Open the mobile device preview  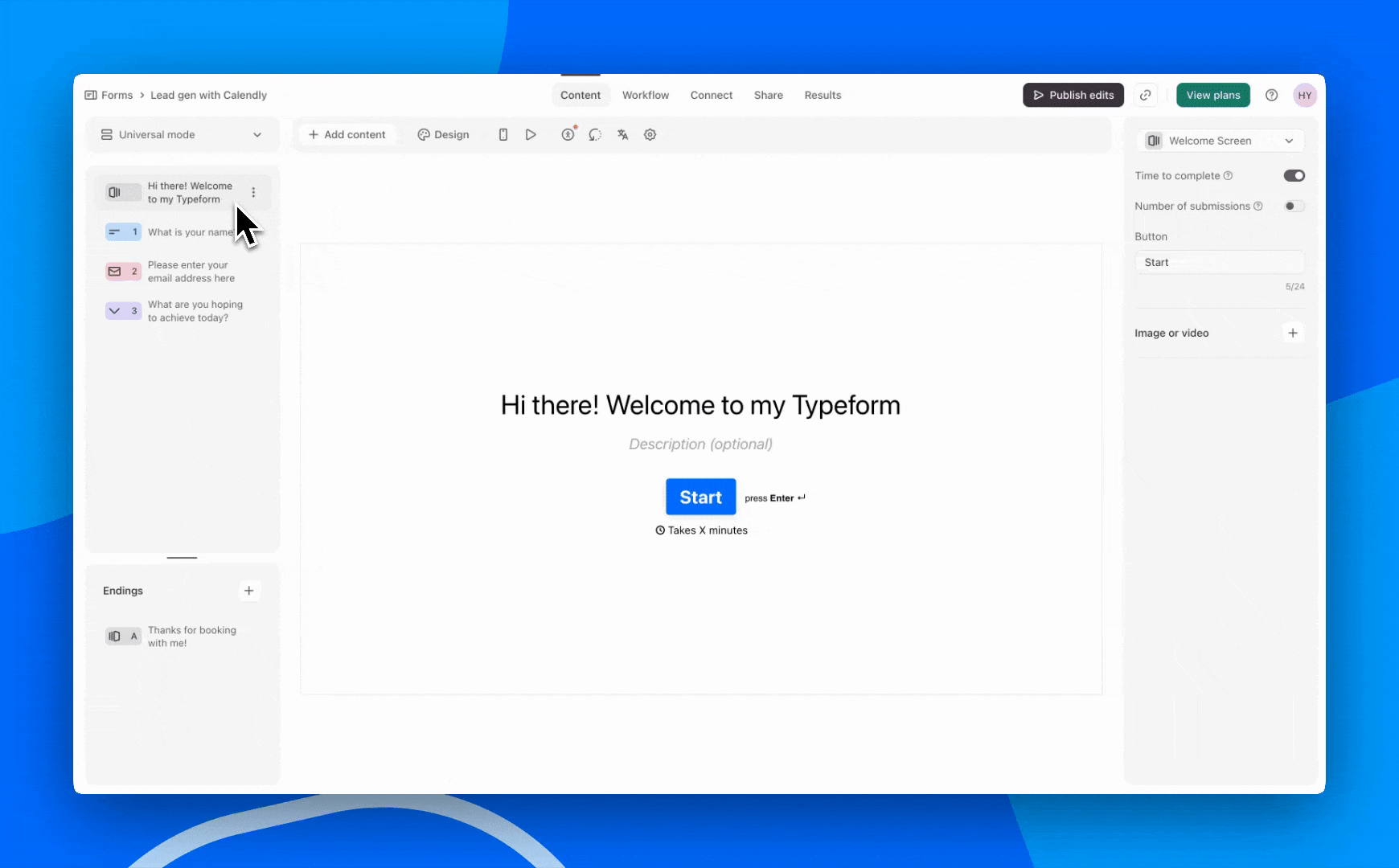tap(503, 134)
